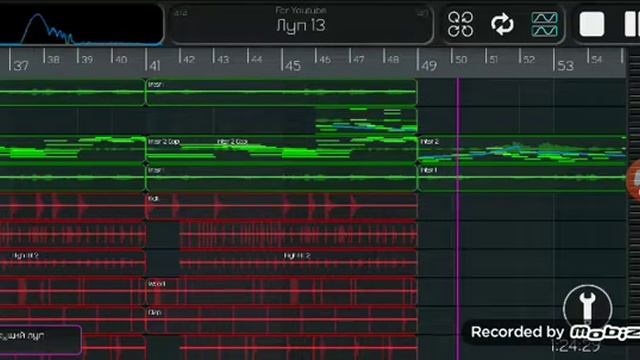Click the vertical piano keyboard strip
Viewport: 640px width, 360px height.
634,204
